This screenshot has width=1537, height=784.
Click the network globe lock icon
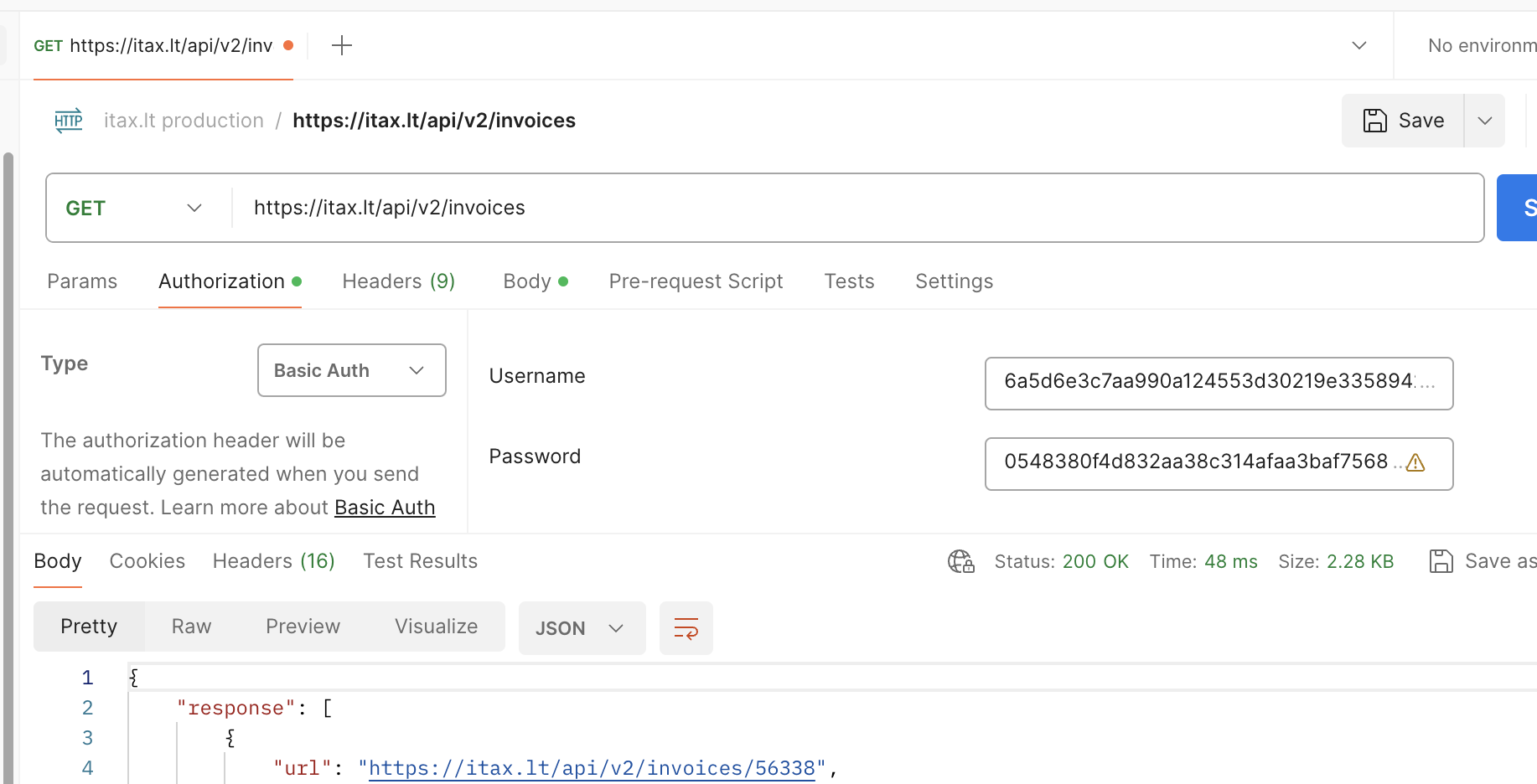point(960,561)
